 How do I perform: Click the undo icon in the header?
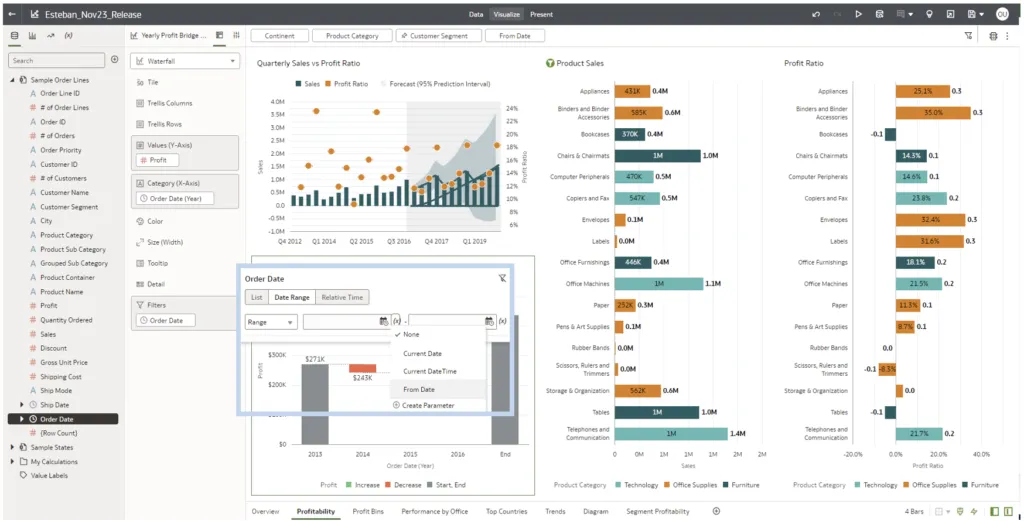[815, 14]
